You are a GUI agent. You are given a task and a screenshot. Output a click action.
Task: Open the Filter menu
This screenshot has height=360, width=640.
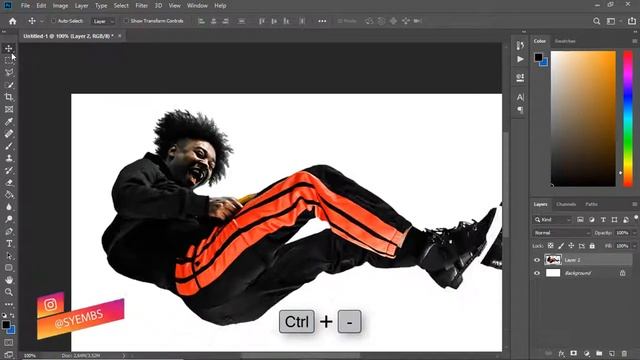[x=142, y=6]
